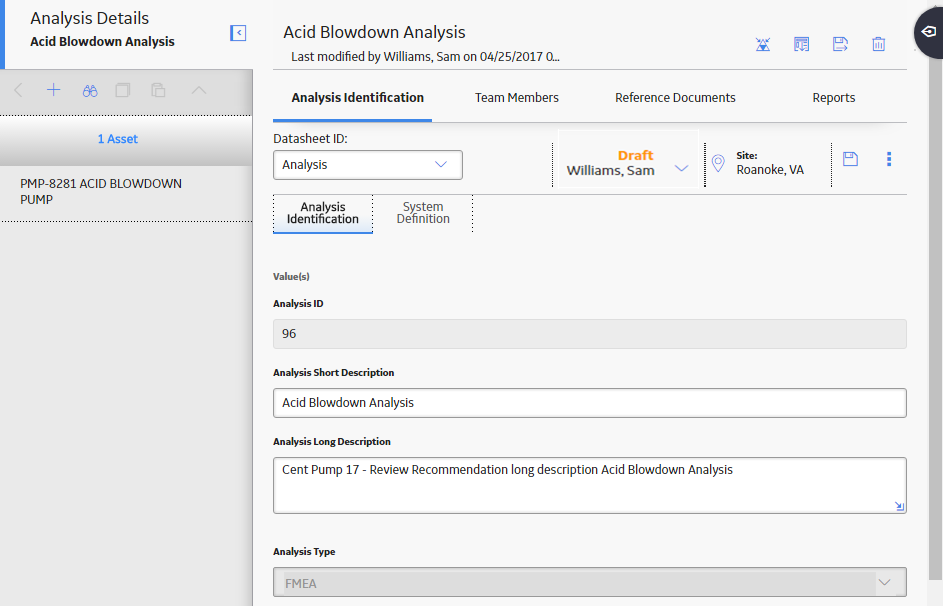Screen dimensions: 943x606
Task: Go to the Reports tab
Action: pos(834,97)
